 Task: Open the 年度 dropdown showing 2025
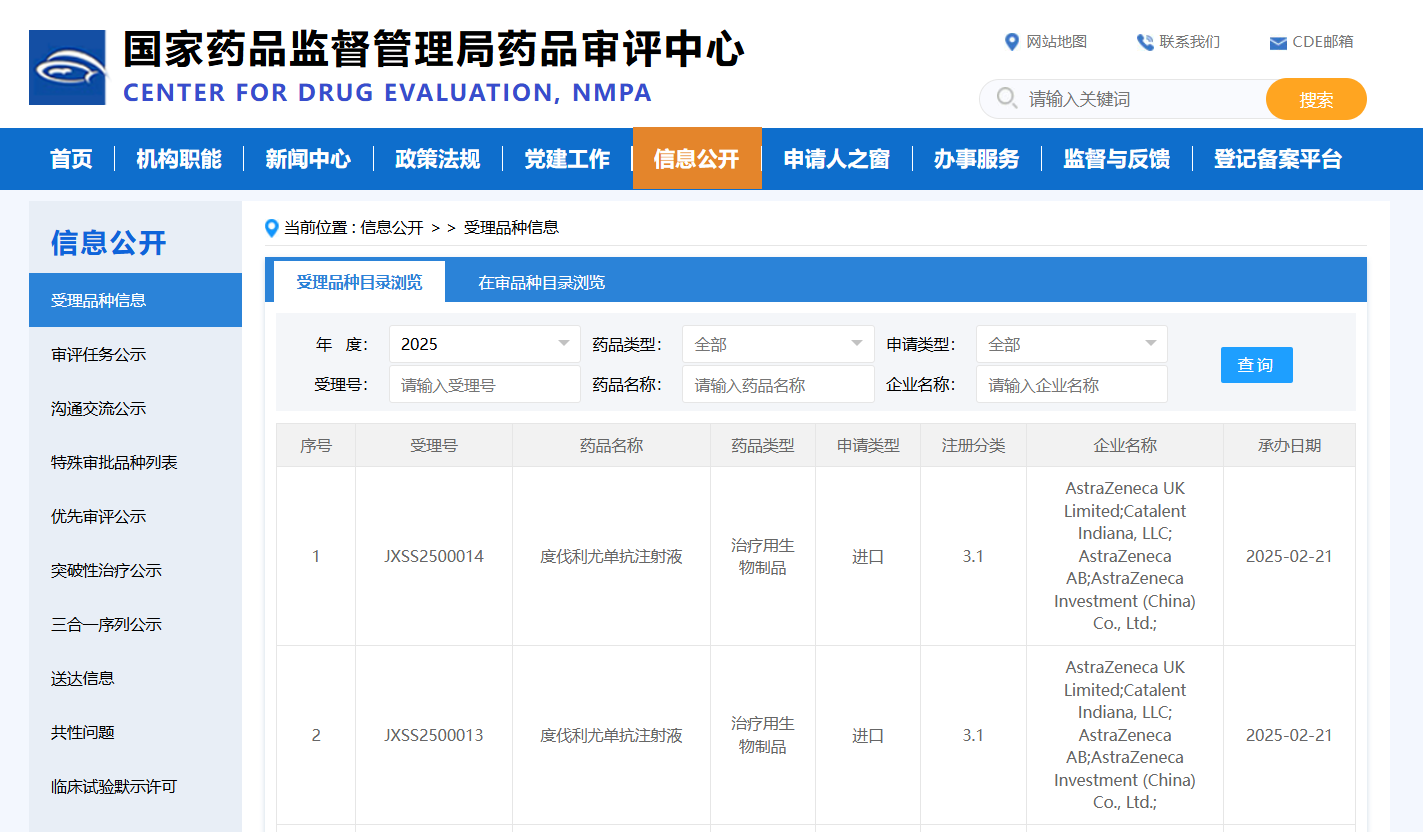tap(484, 344)
